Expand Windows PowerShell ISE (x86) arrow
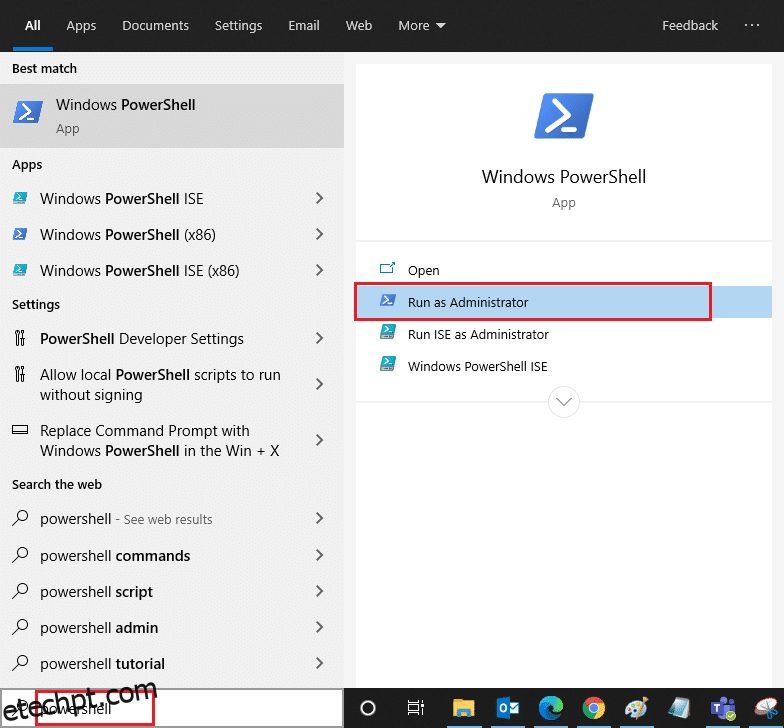The height and width of the screenshot is (728, 784). click(320, 270)
